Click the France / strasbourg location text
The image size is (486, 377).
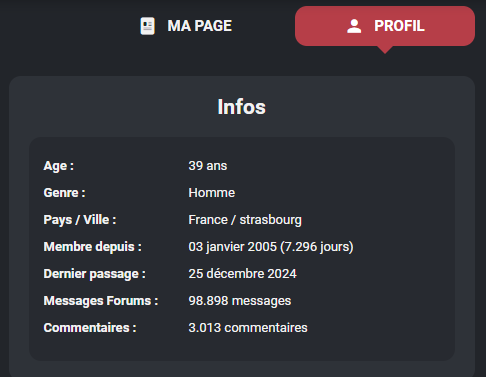tap(245, 220)
